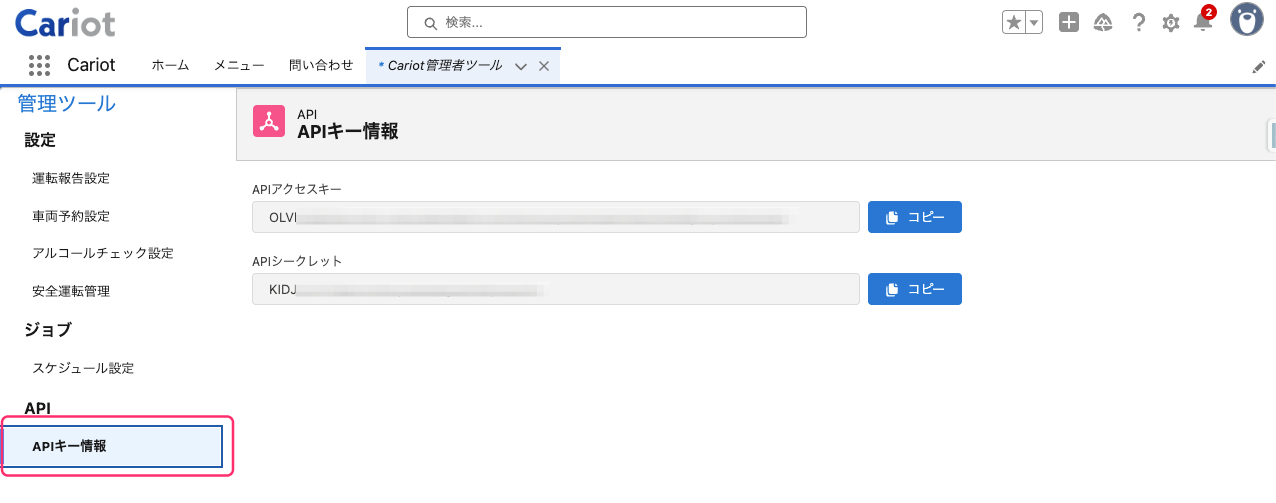Open the 問い合わせ tab
Screen dimensions: 1276x503
pos(321,65)
